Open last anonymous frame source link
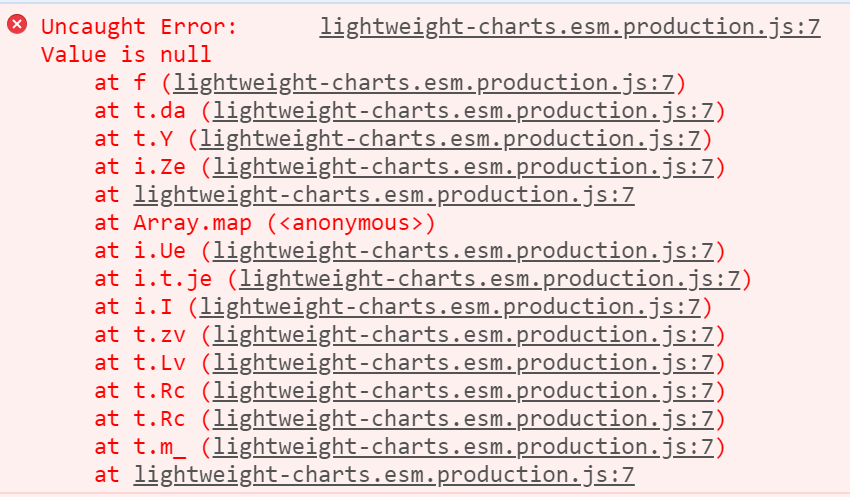This screenshot has height=497, width=850. pos(384,475)
